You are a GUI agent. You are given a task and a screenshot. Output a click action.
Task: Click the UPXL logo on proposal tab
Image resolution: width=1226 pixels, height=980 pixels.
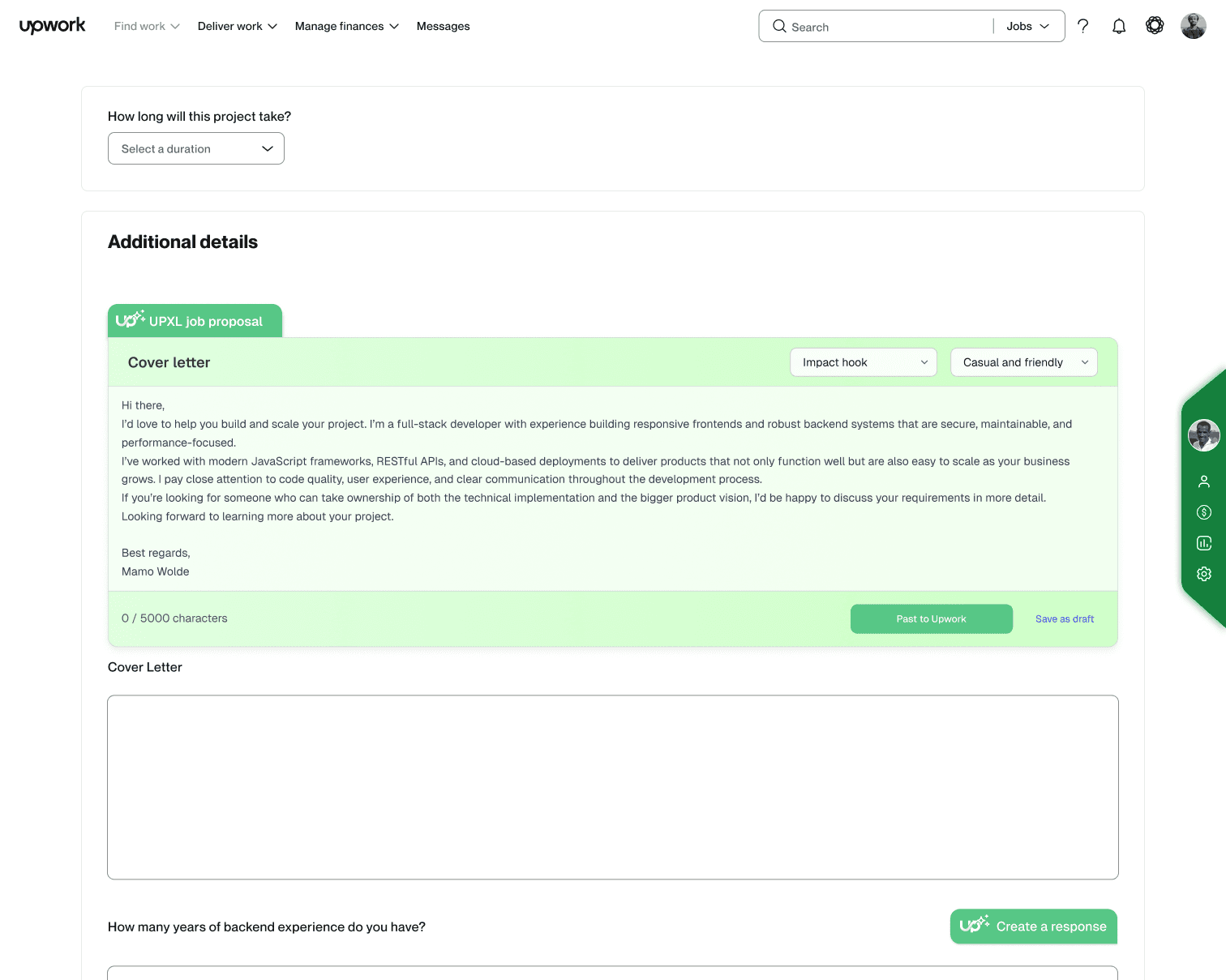tap(130, 319)
